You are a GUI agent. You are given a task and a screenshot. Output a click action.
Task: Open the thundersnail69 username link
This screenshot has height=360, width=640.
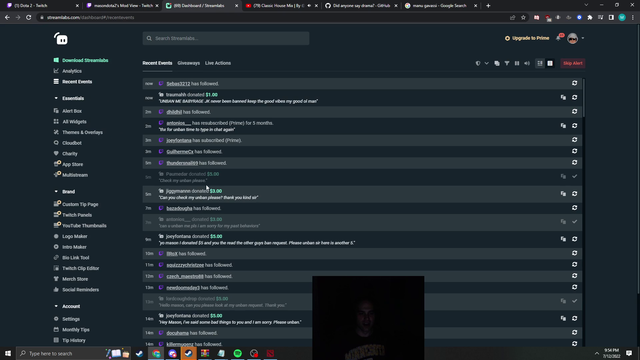coord(182,163)
